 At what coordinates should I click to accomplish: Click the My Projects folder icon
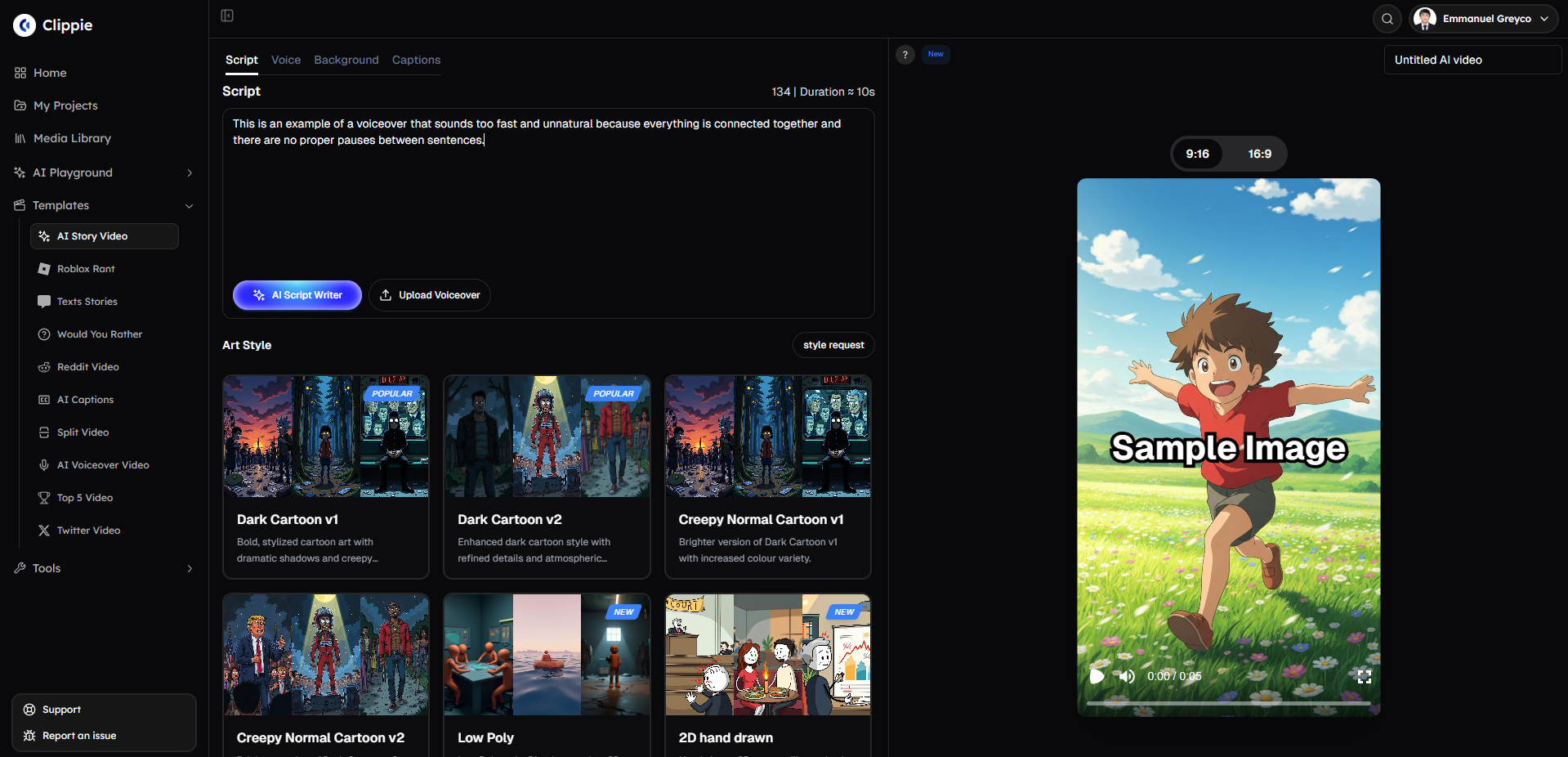[20, 105]
